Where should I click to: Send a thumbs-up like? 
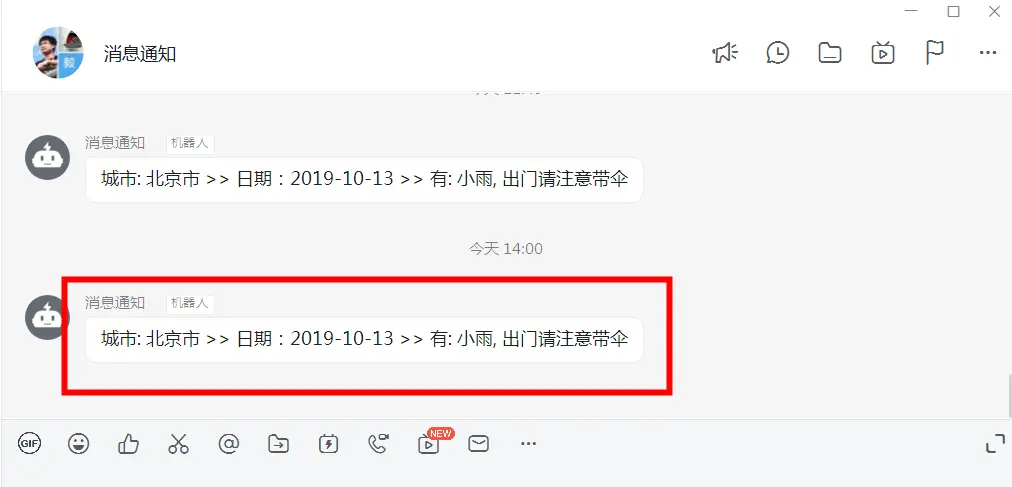point(128,443)
